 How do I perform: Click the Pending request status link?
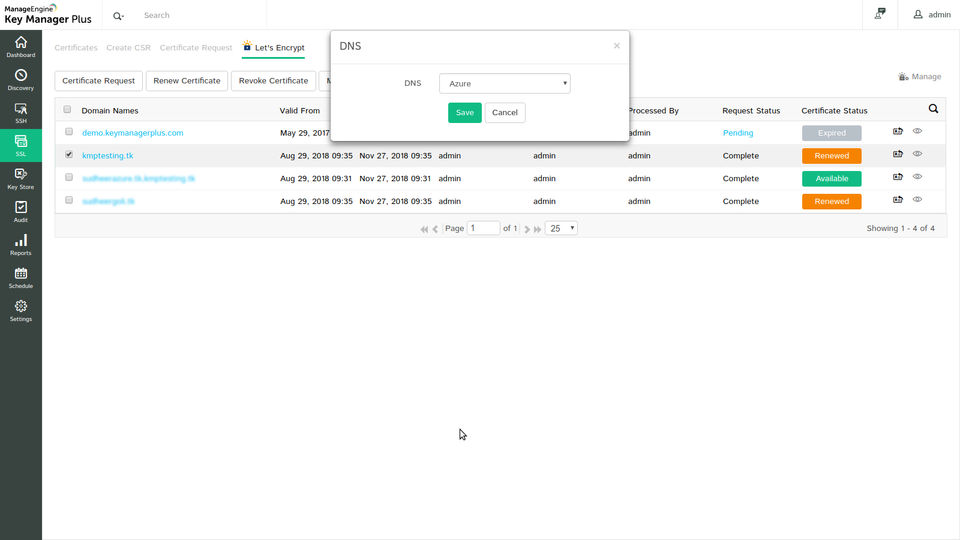click(x=738, y=133)
